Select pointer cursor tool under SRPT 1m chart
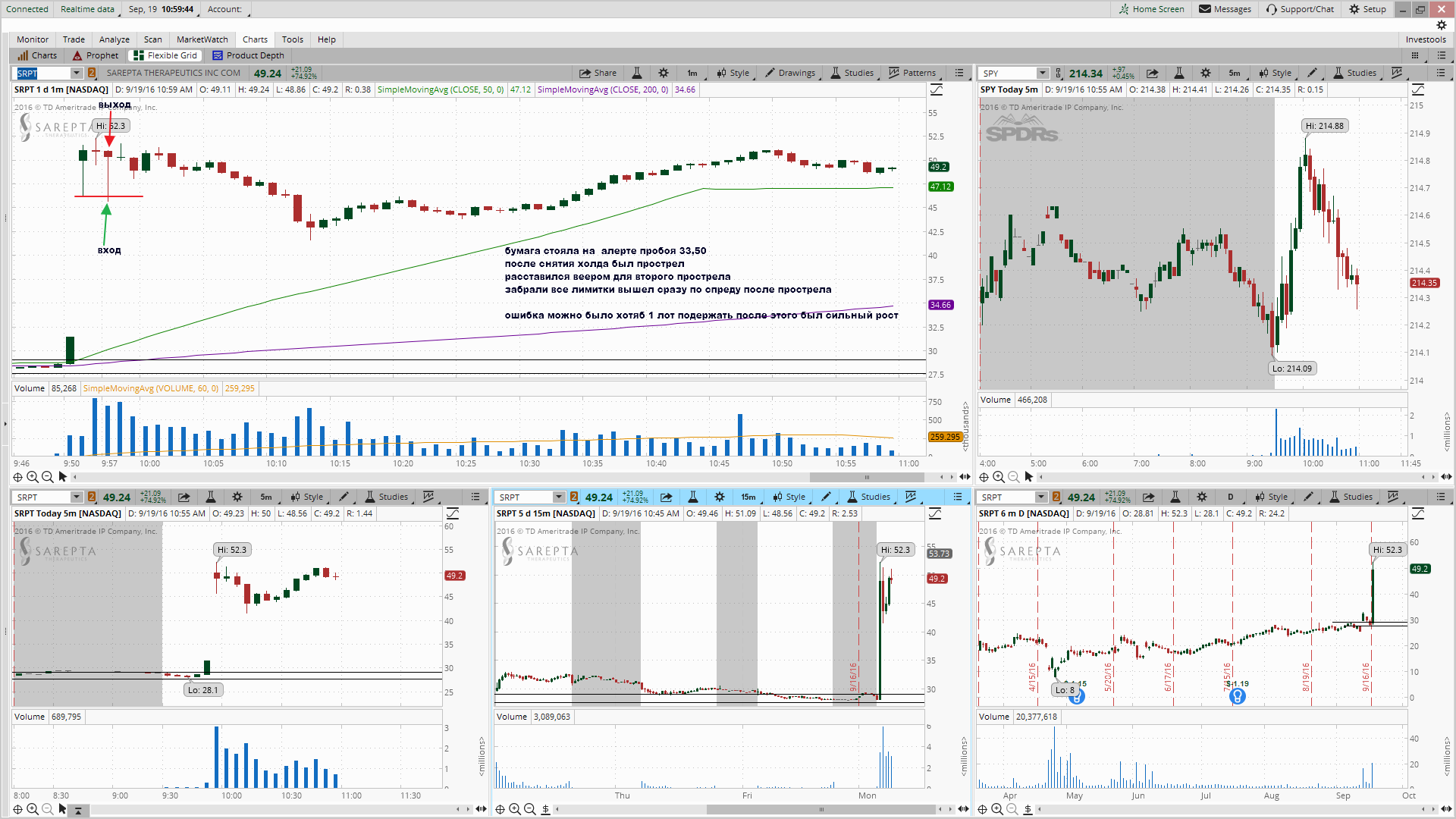This screenshot has width=1456, height=819. coord(63,477)
